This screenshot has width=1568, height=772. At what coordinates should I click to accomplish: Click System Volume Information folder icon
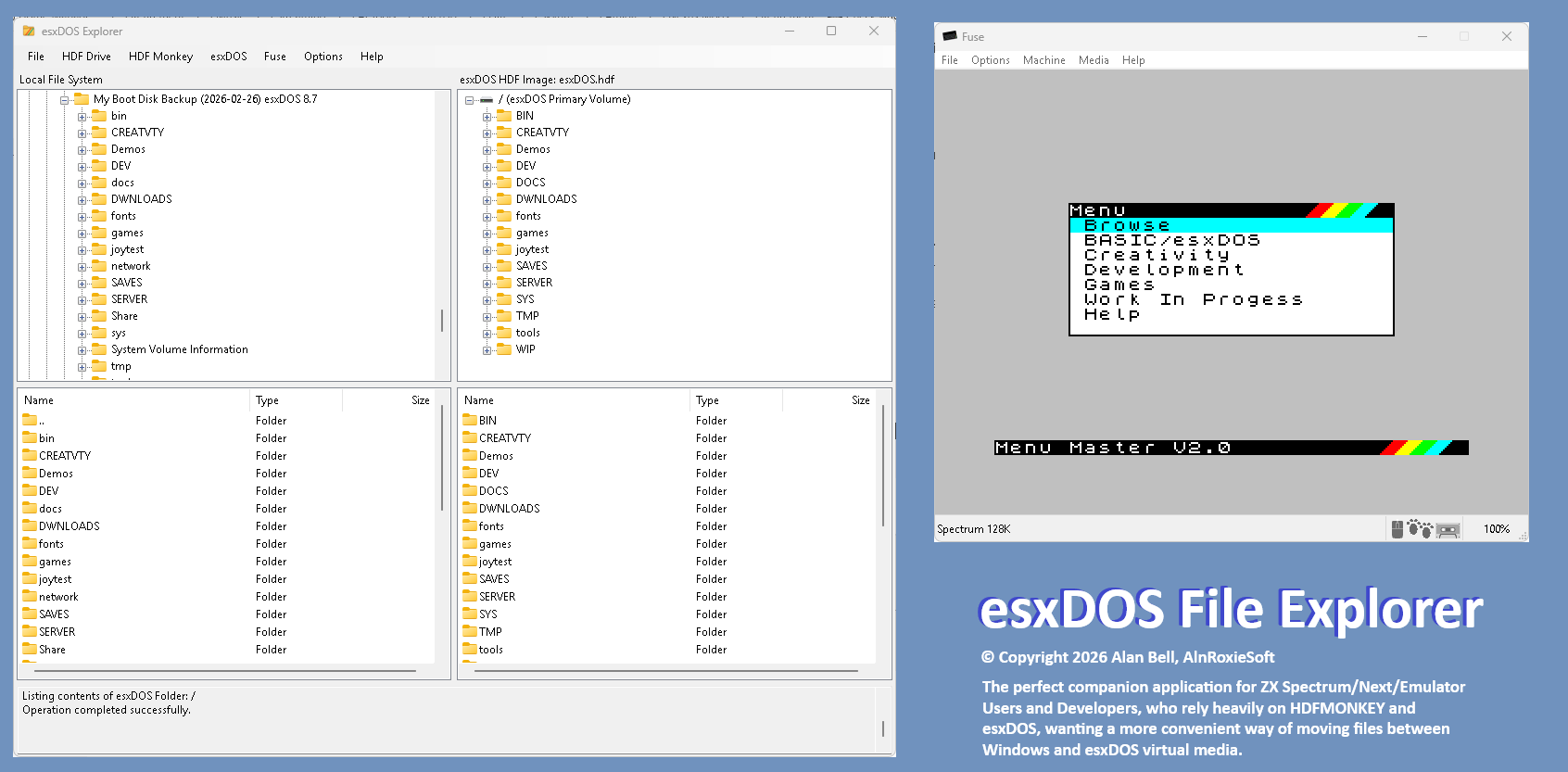(x=99, y=348)
